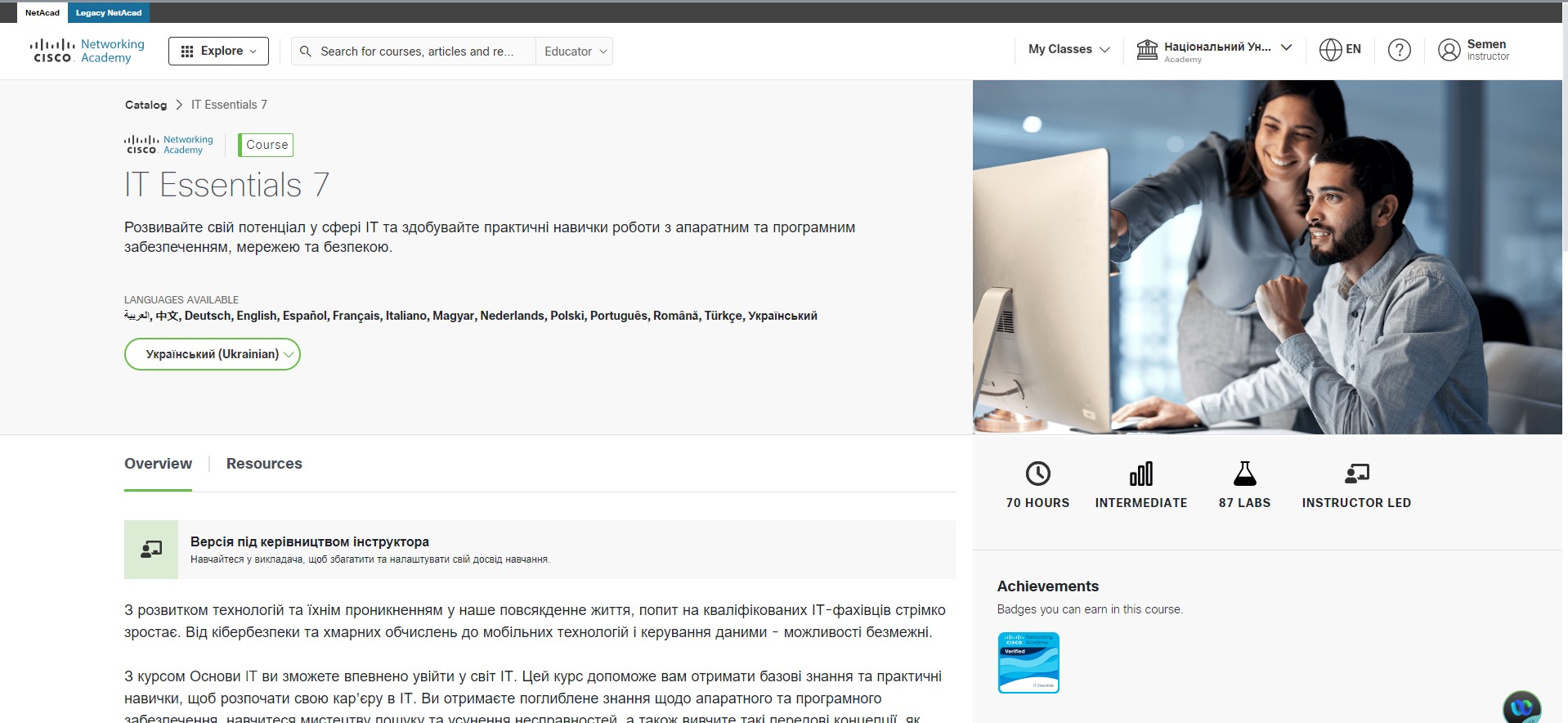The width and height of the screenshot is (1568, 723).
Task: Open the user profile avatar icon
Action: 1449,51
